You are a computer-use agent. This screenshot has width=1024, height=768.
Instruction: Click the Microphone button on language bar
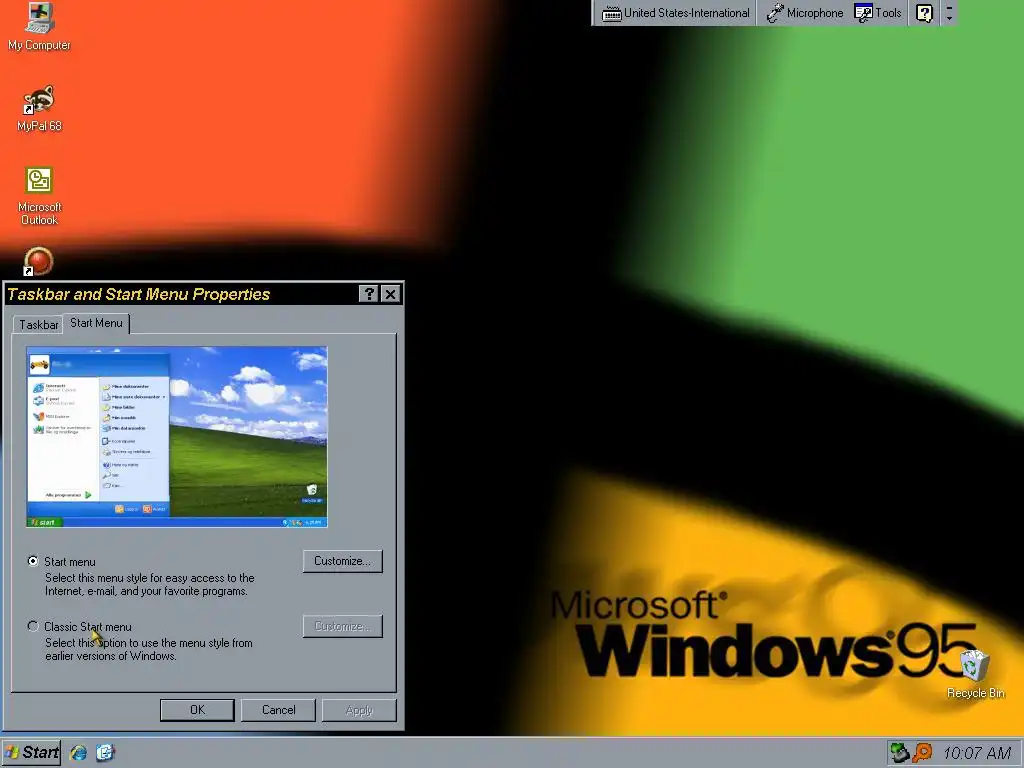point(805,13)
